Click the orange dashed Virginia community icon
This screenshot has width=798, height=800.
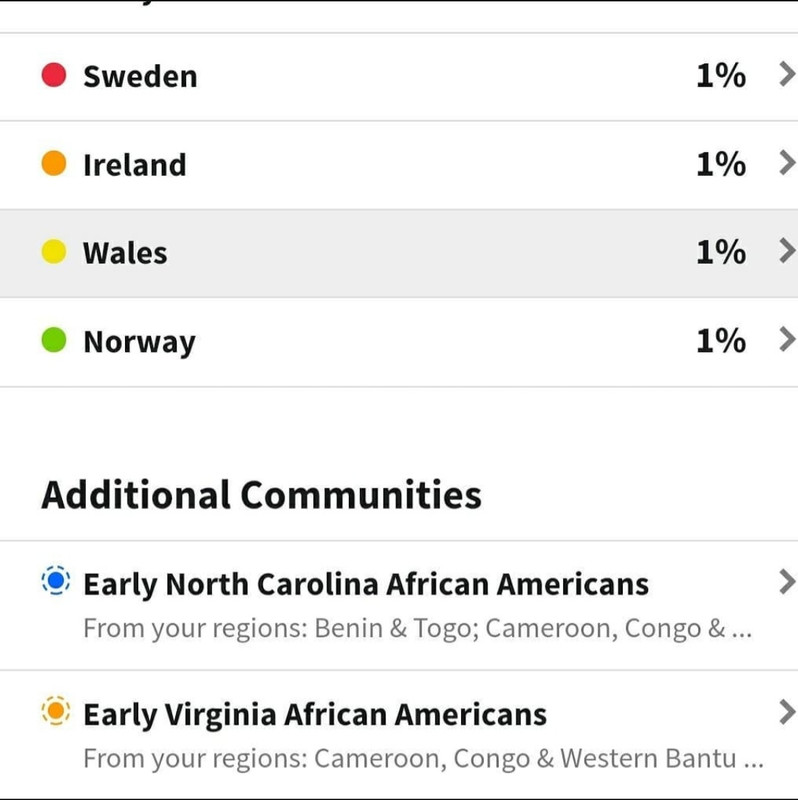[56, 712]
